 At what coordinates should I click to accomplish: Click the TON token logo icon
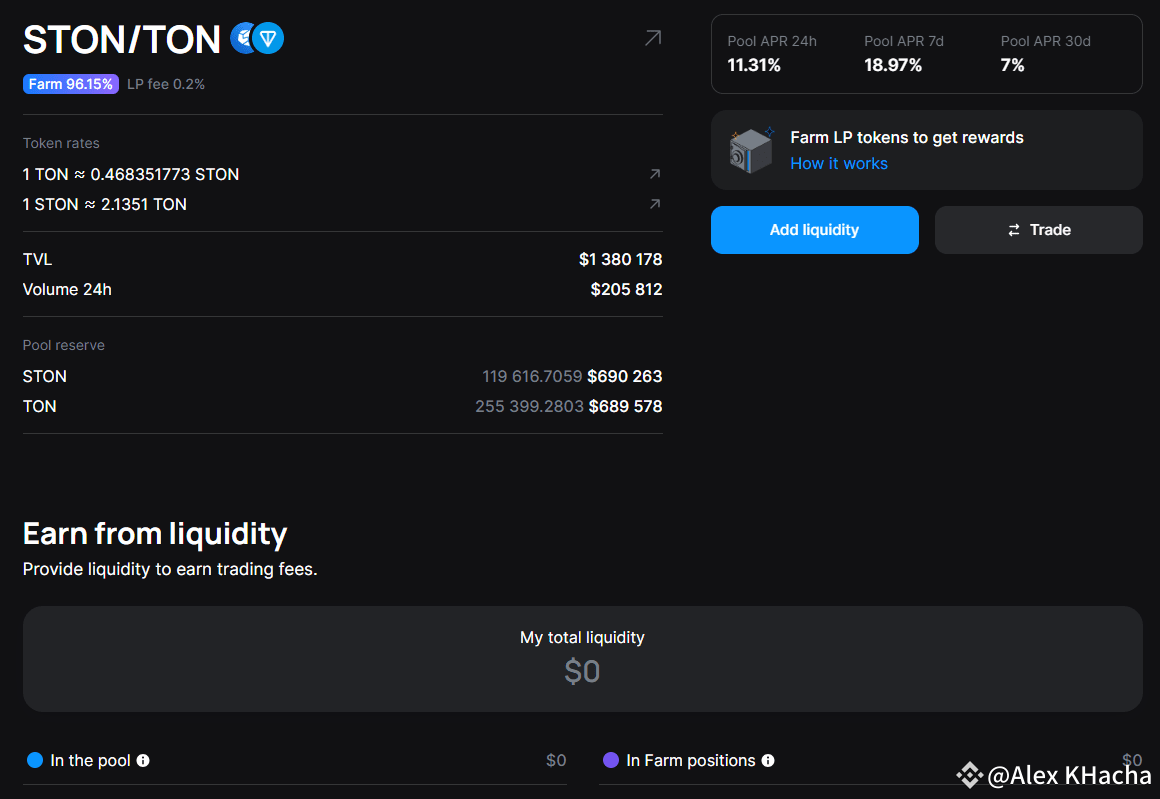(268, 39)
